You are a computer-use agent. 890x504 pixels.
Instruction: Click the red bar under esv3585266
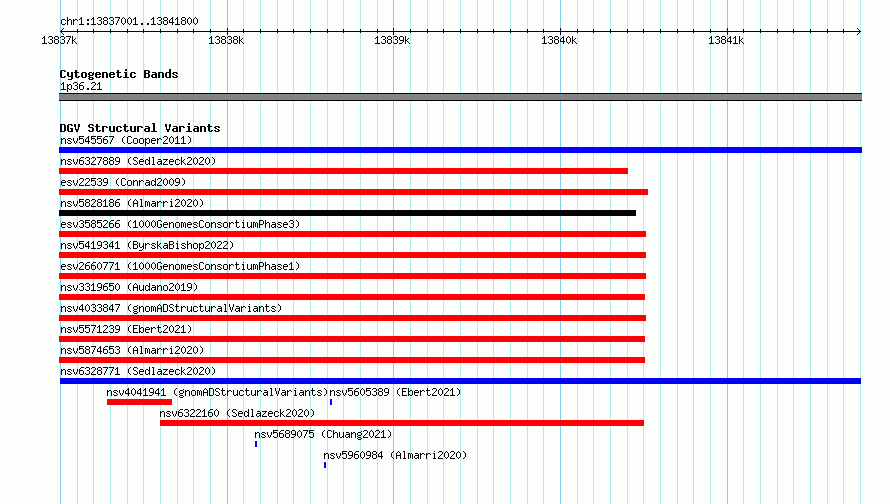click(x=352, y=234)
